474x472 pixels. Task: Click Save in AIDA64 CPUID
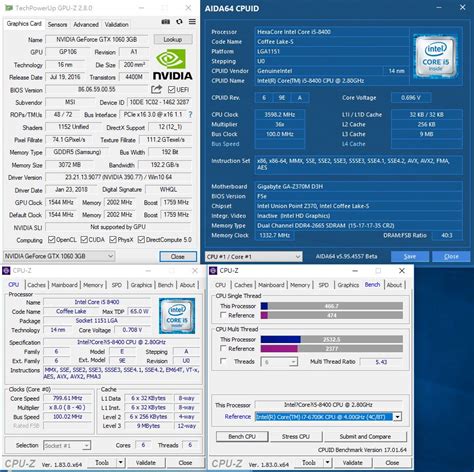[x=410, y=256]
